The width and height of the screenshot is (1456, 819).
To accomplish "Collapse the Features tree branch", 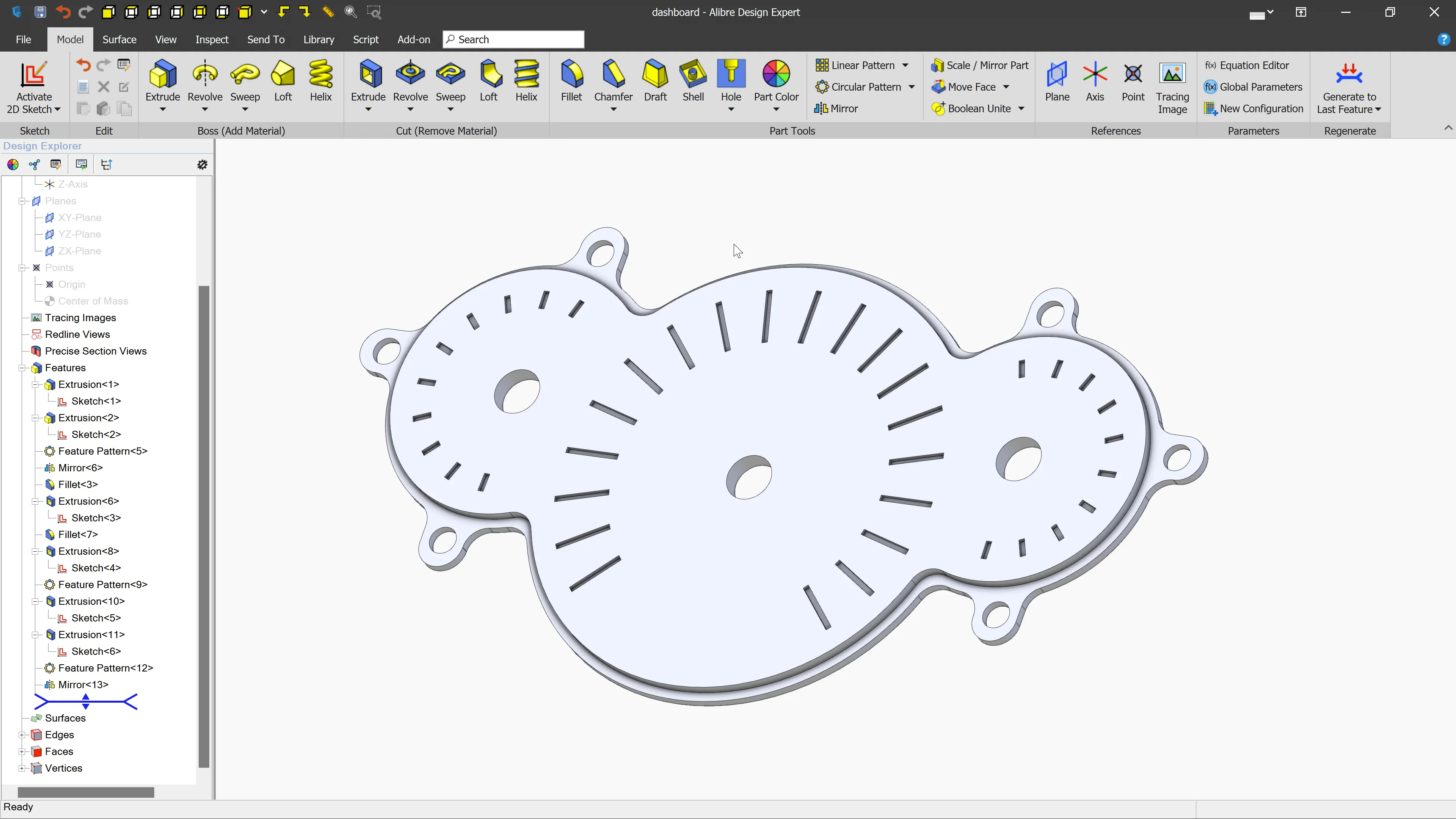I will 23,367.
